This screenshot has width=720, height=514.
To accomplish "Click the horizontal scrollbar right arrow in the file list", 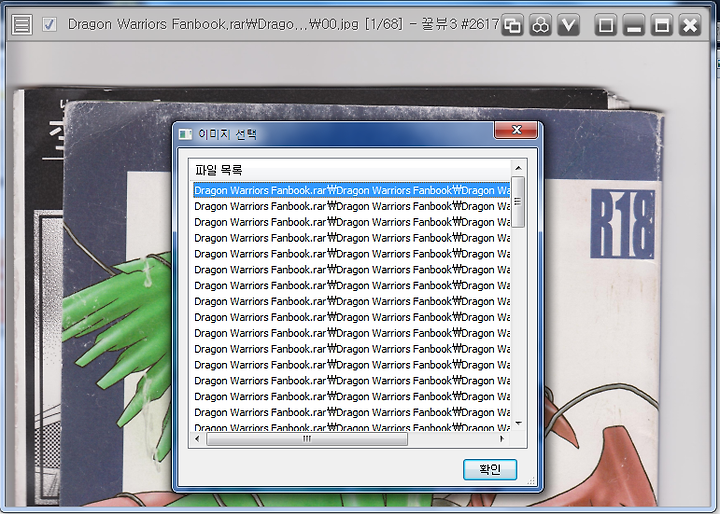I will click(x=502, y=439).
